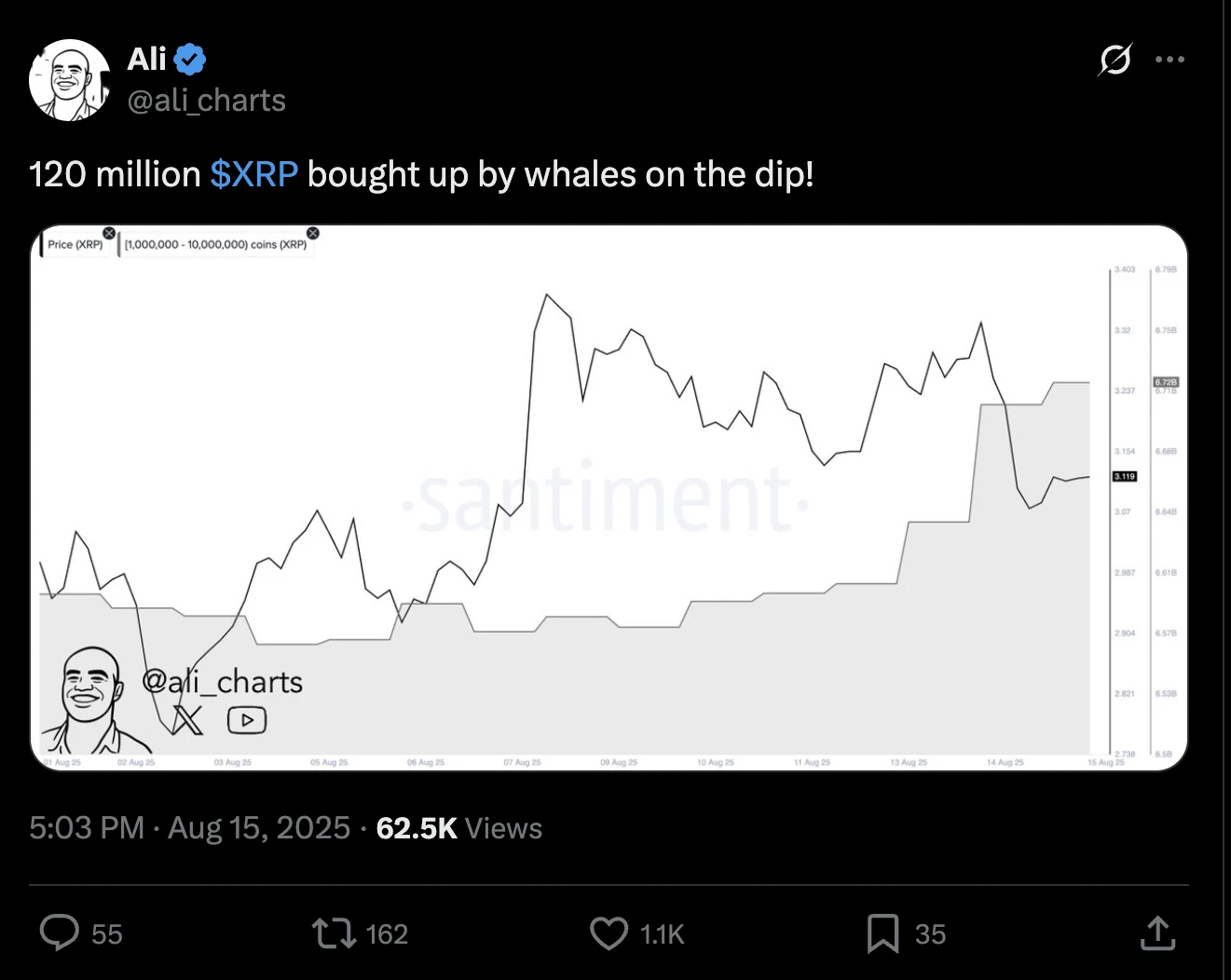Select the Price (XRP) metric tab
Viewport: 1231px width, 980px height.
pos(75,244)
